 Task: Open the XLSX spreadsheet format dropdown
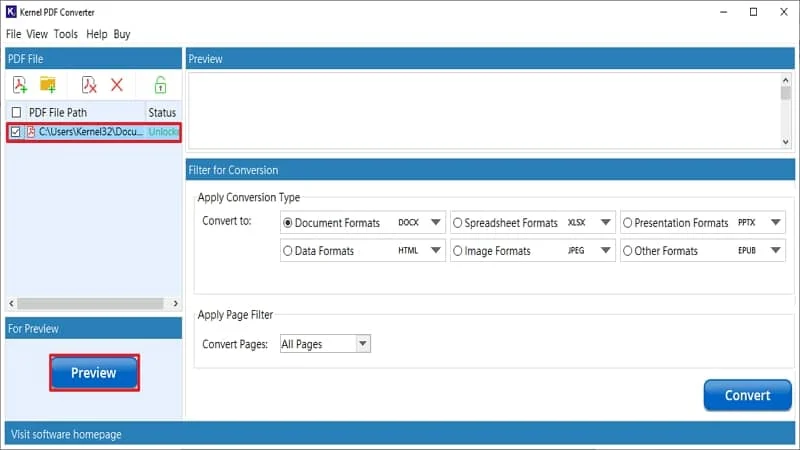click(606, 222)
